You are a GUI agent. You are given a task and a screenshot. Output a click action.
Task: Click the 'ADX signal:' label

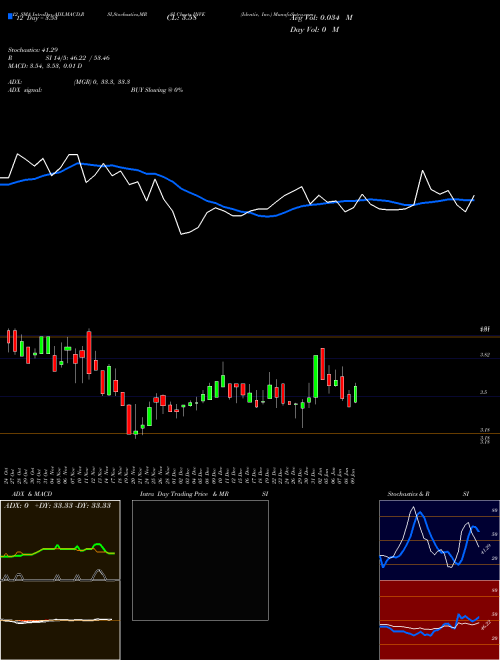[25, 90]
